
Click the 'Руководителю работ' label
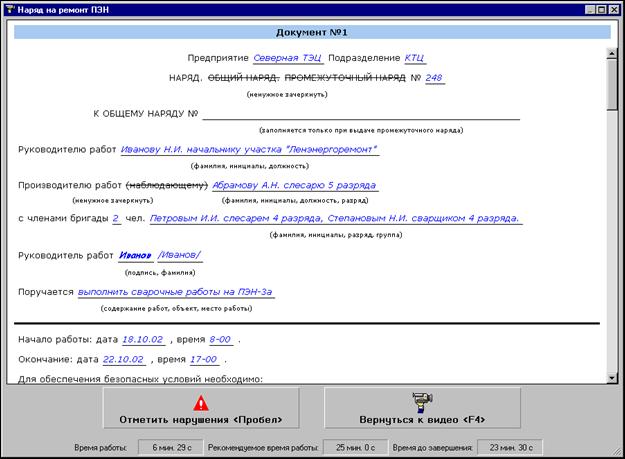coord(67,150)
